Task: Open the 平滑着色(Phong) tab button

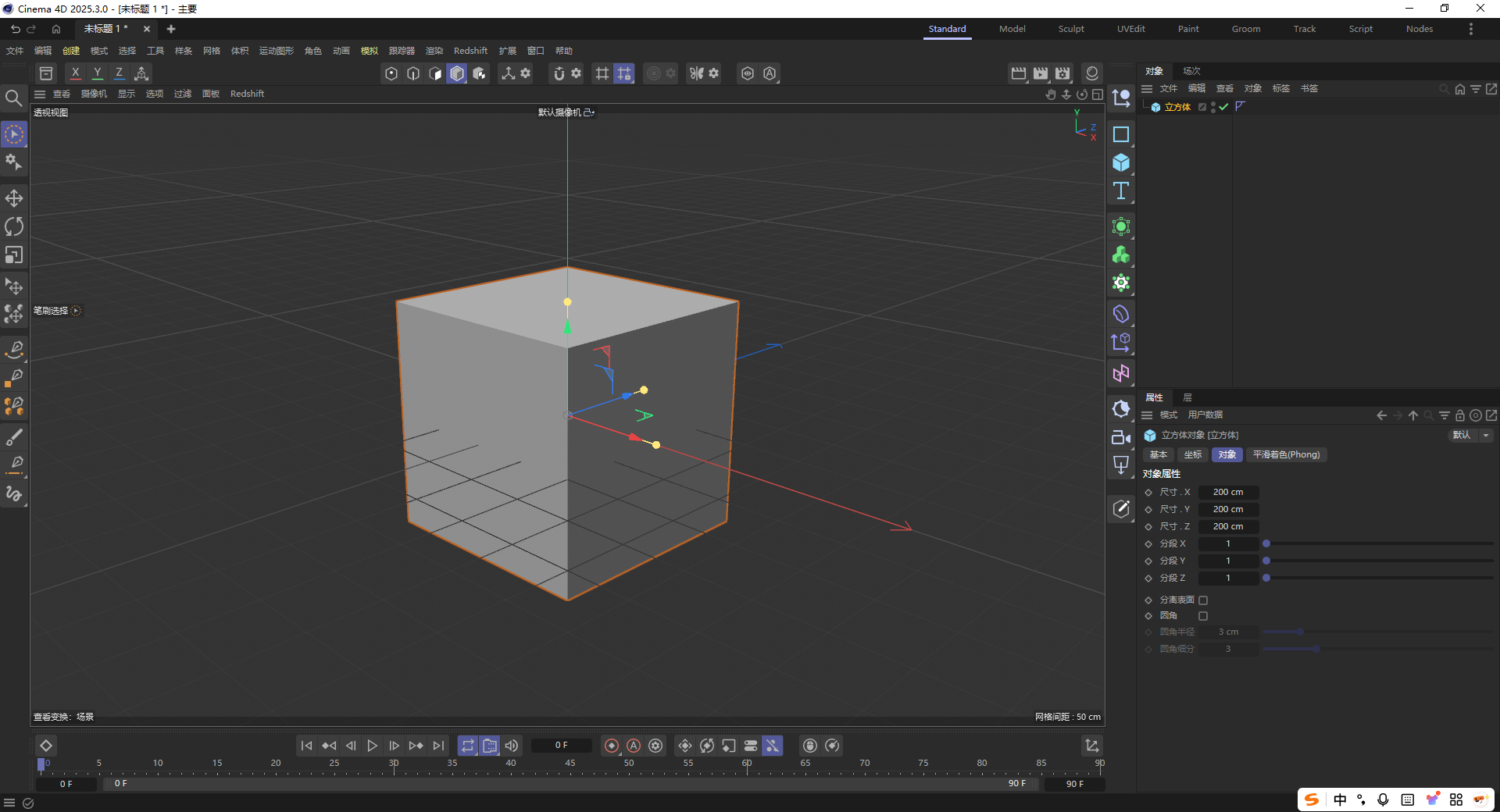Action: [x=1285, y=454]
